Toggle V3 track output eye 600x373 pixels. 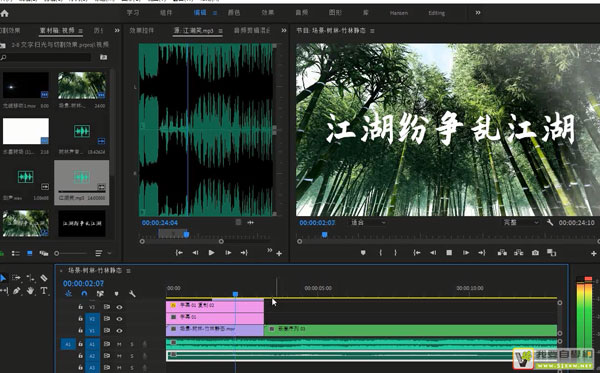pyautogui.click(x=119, y=307)
